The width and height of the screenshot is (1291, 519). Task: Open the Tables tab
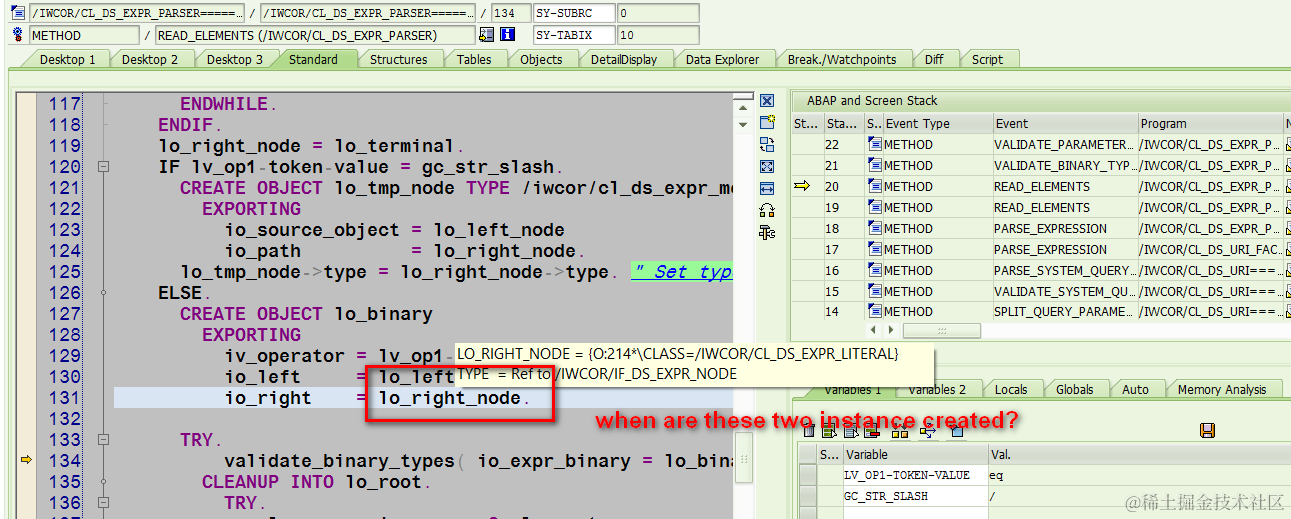(x=474, y=59)
